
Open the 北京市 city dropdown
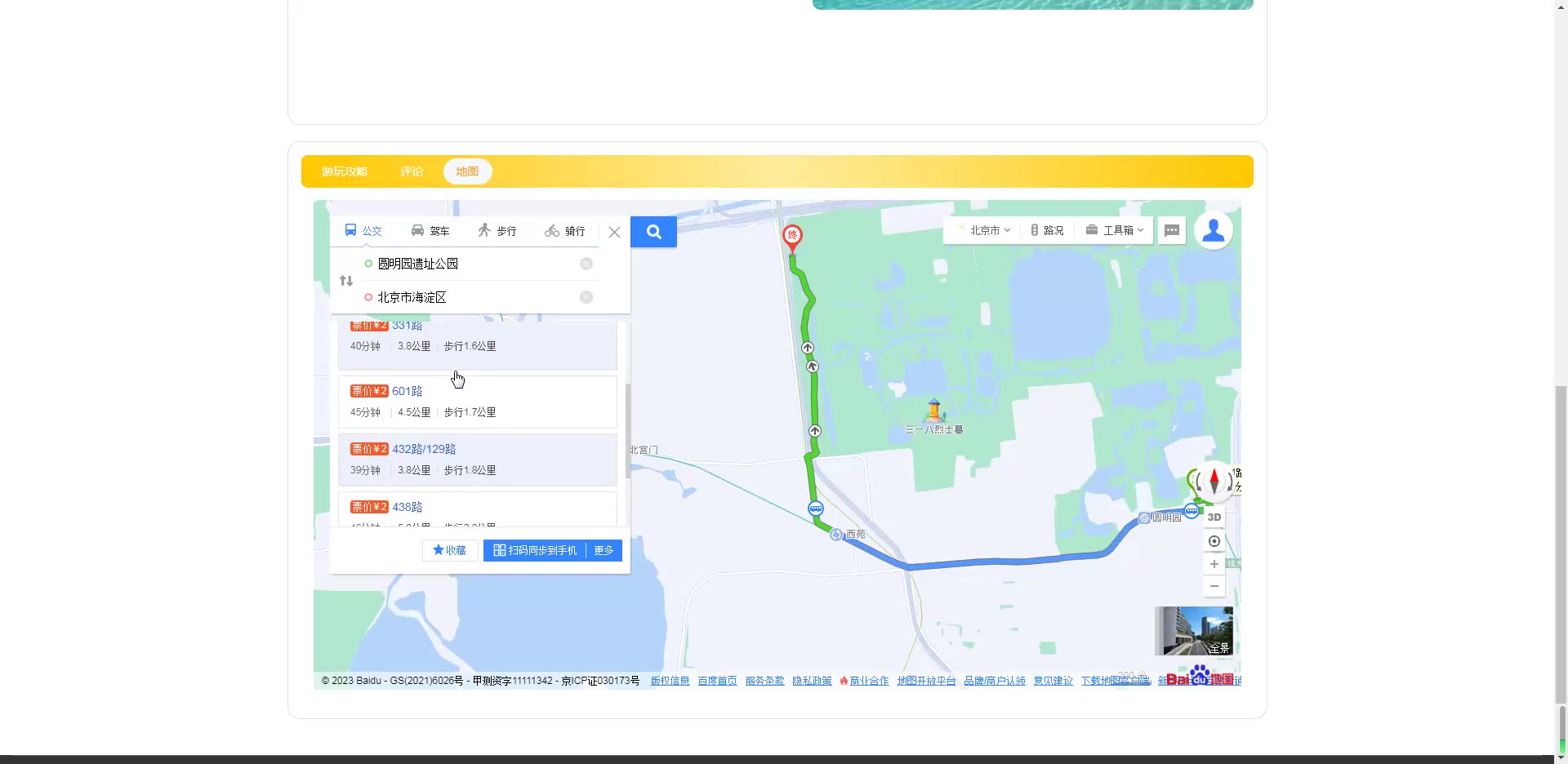click(984, 230)
